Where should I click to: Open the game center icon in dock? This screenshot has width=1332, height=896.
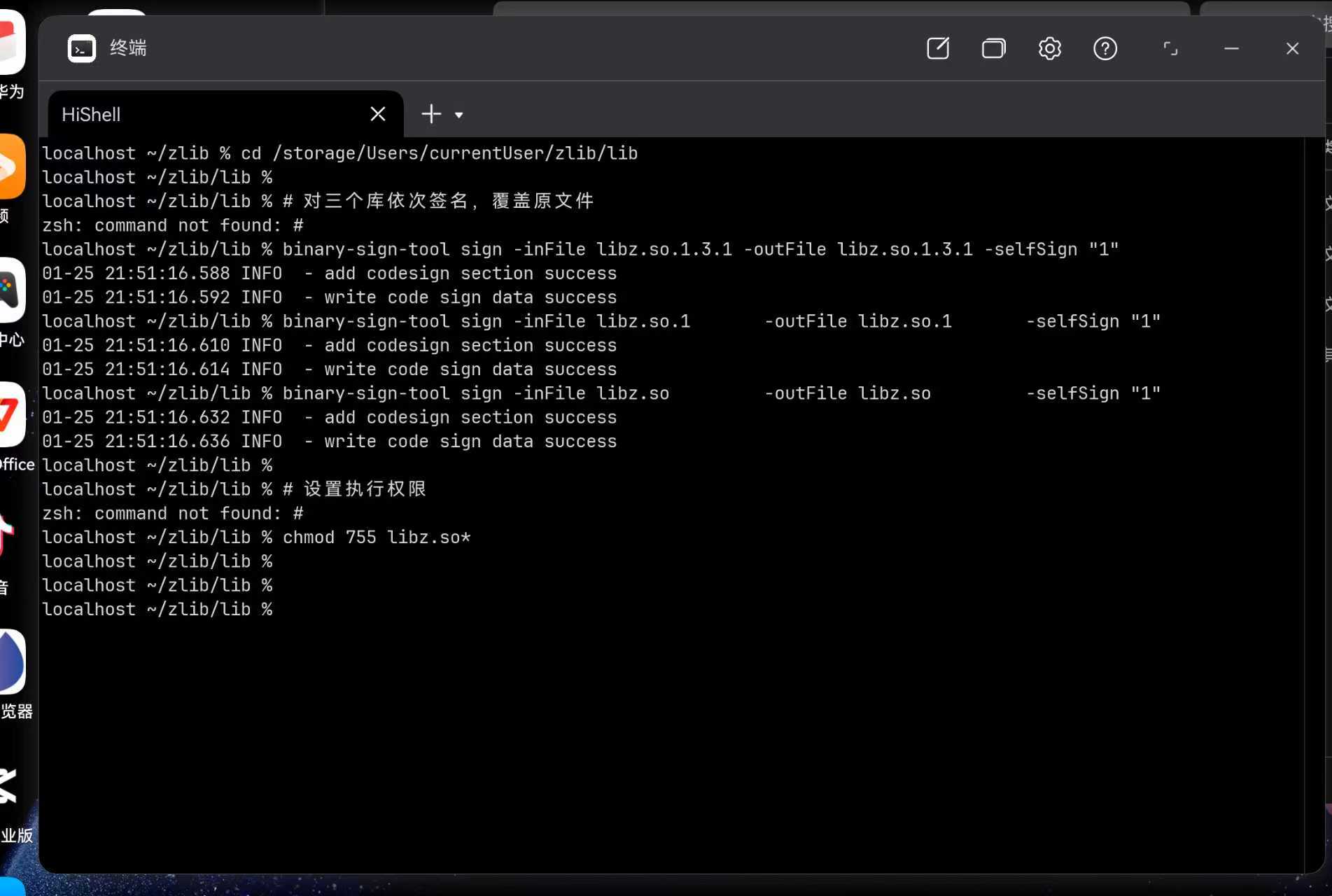(13, 290)
